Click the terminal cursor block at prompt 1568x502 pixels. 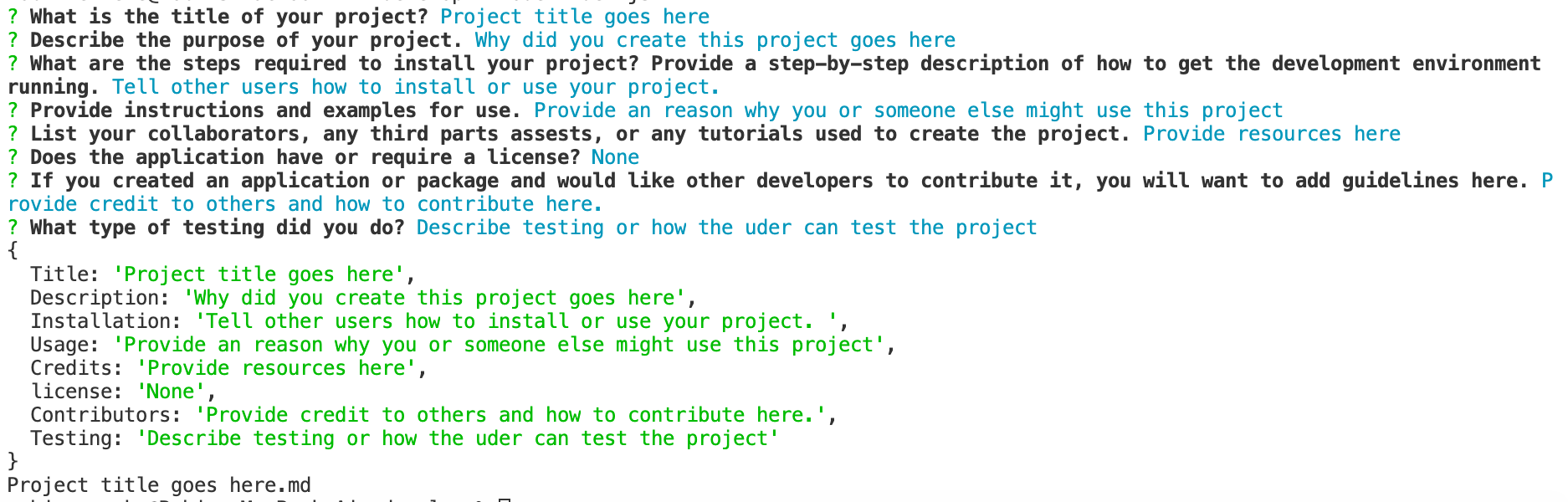point(504,499)
